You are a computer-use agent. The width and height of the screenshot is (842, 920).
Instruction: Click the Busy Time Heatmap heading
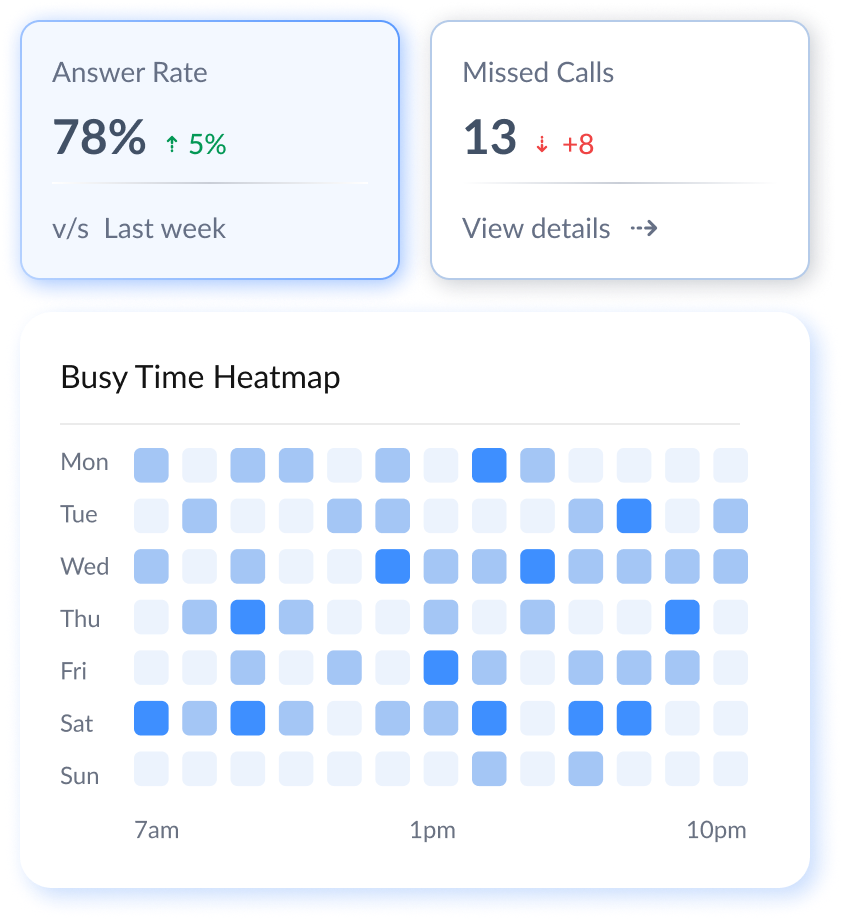pyautogui.click(x=200, y=378)
